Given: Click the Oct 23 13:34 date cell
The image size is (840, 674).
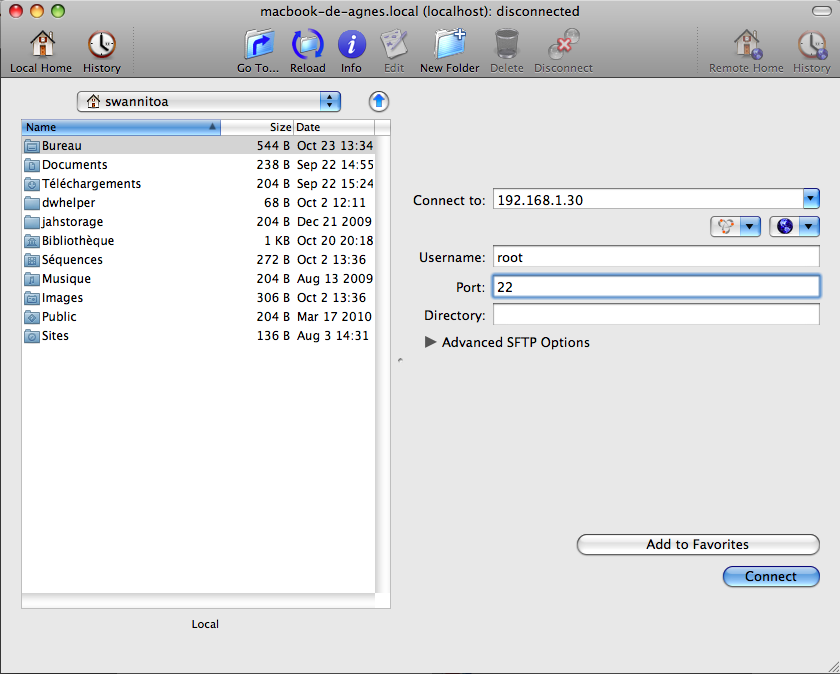Looking at the screenshot, I should click(x=335, y=146).
